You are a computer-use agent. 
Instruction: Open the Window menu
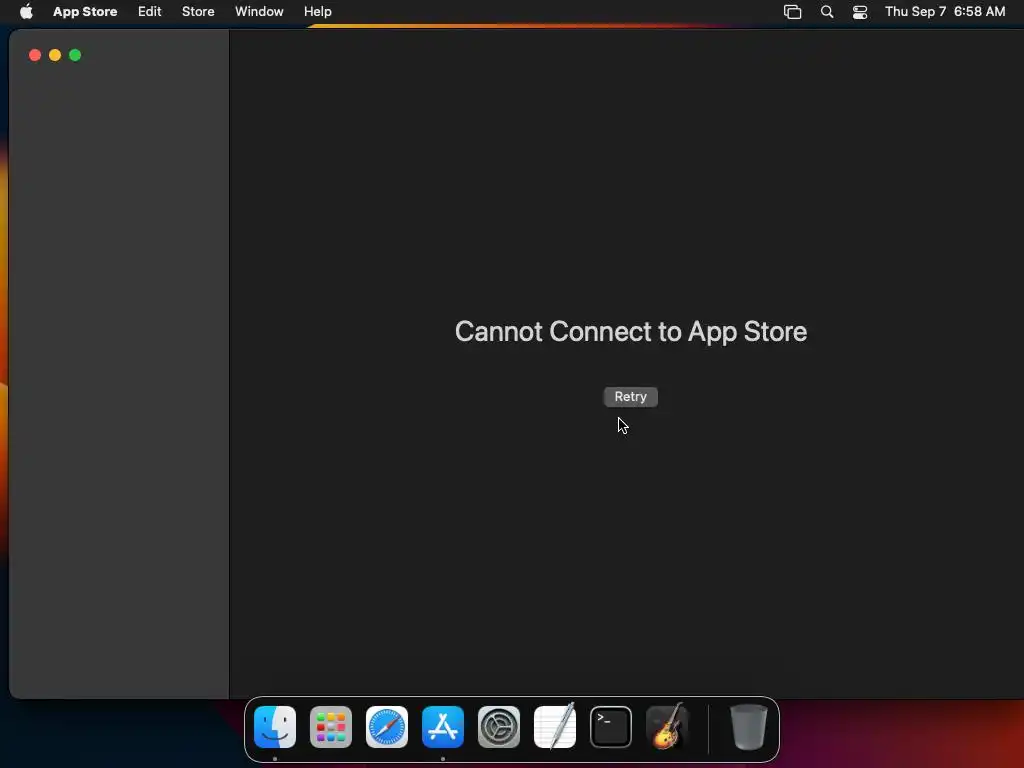tap(259, 12)
